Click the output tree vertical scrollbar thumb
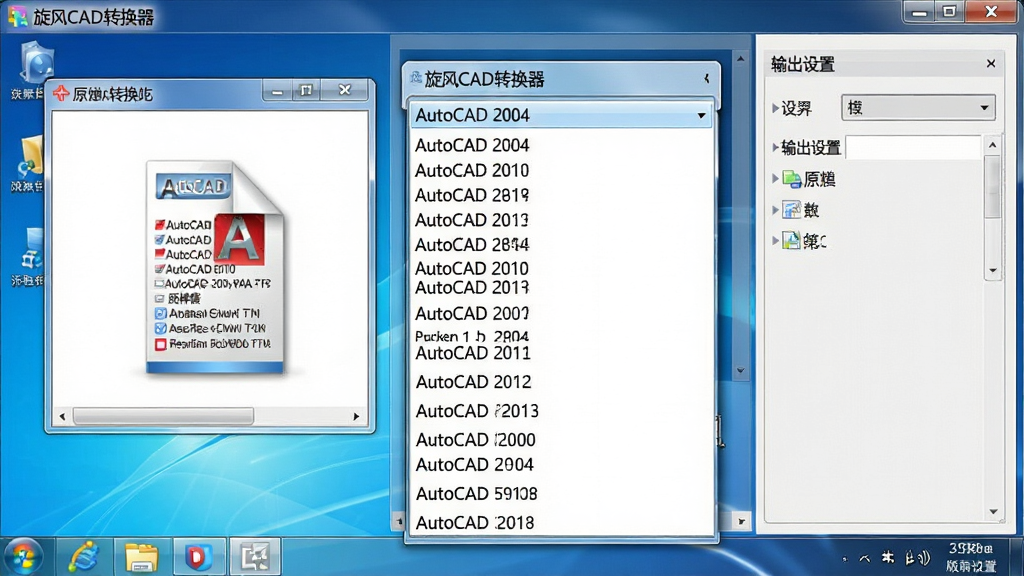 pos(993,187)
